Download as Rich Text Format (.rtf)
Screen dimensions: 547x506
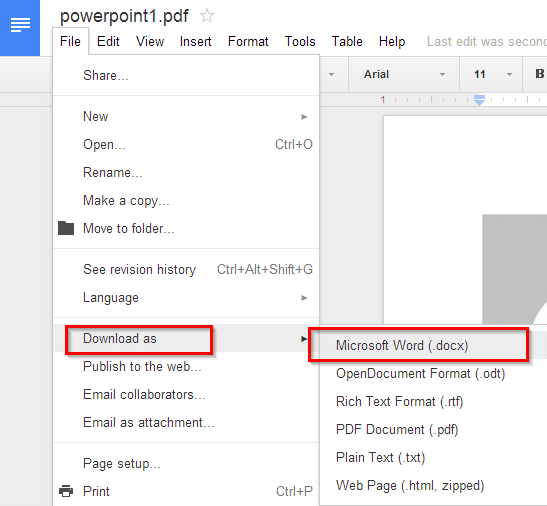pos(433,401)
